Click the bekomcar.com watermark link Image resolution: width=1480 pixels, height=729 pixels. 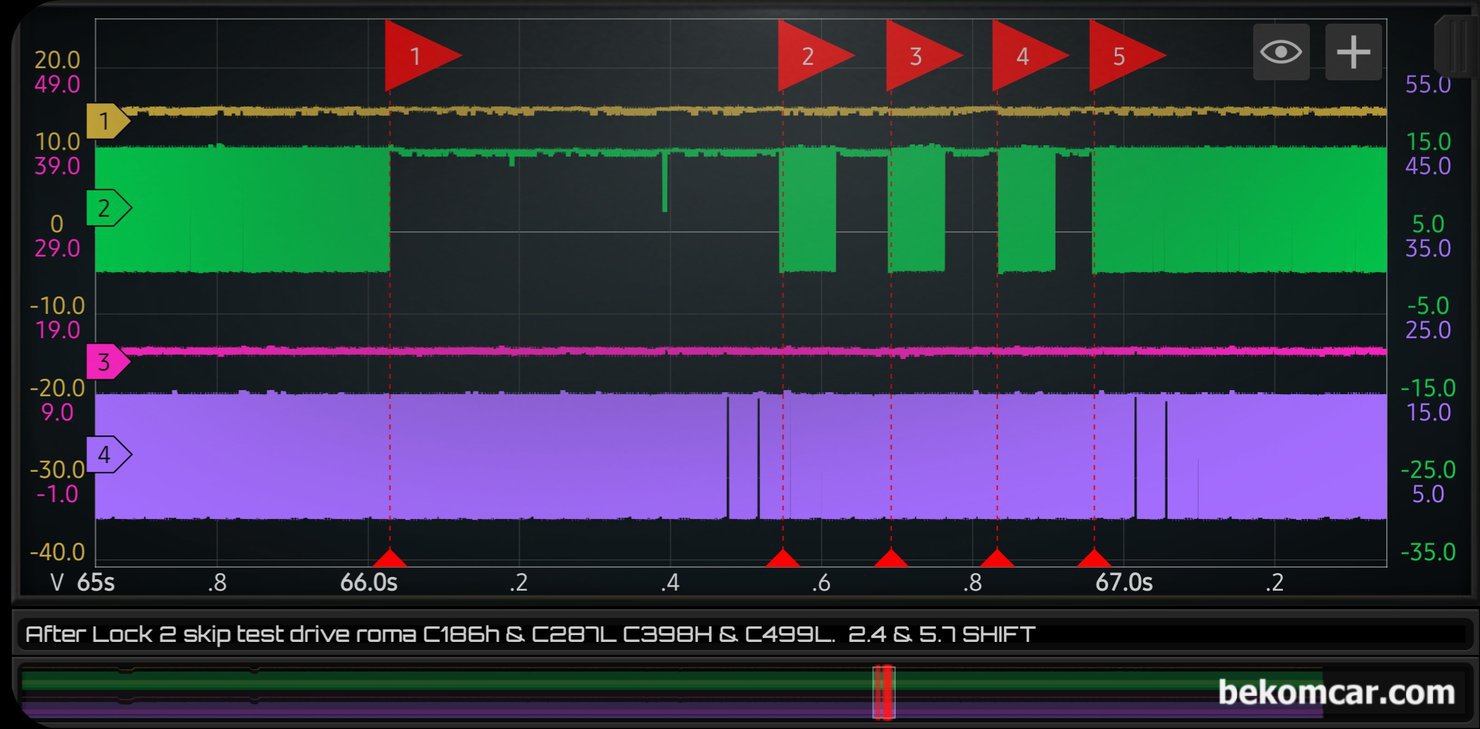tap(1336, 692)
